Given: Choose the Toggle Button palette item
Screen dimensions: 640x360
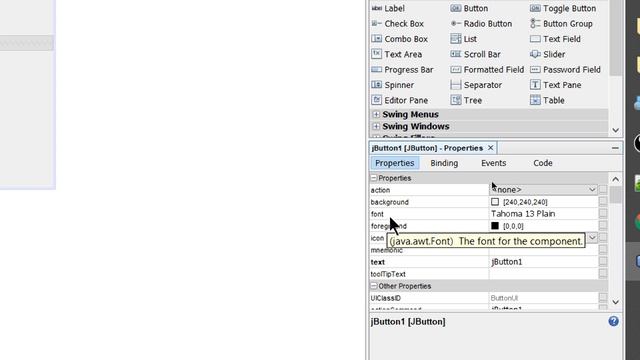Looking at the screenshot, I should (562, 8).
